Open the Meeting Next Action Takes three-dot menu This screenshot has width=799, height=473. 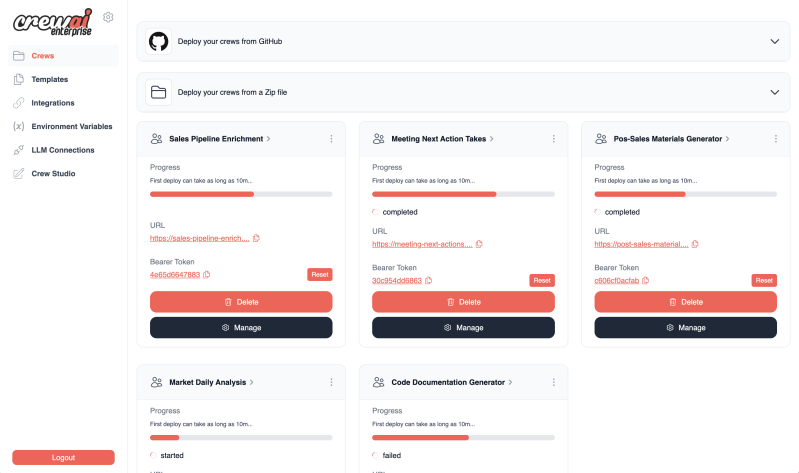tap(553, 139)
